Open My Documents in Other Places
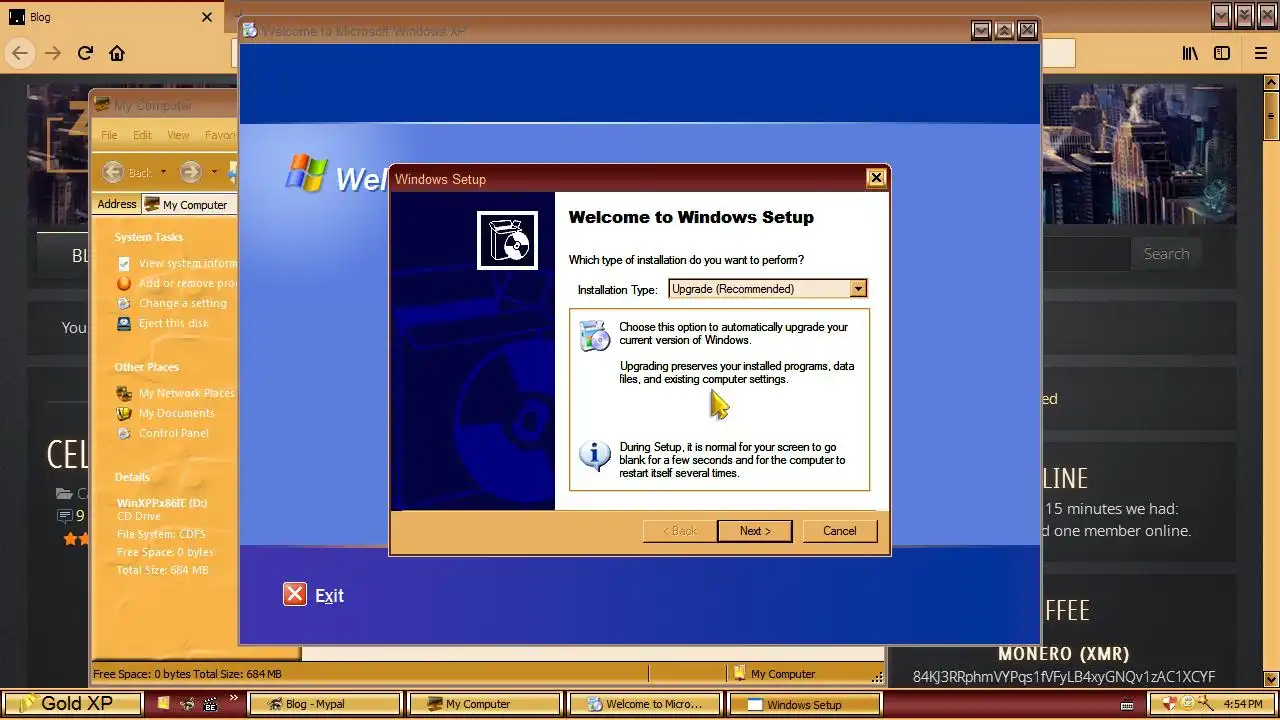The width and height of the screenshot is (1280, 720). point(176,413)
